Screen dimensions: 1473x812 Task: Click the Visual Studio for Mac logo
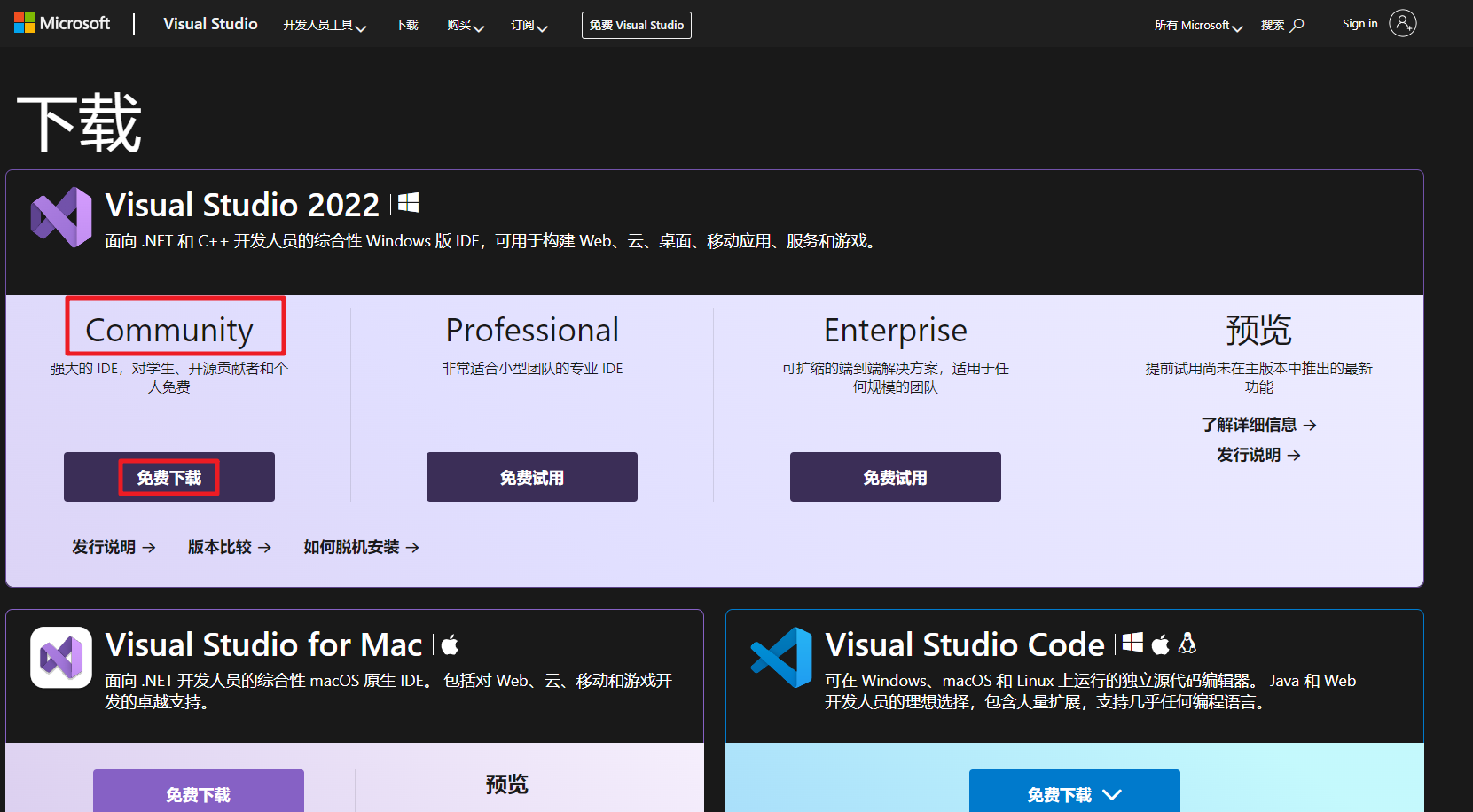(61, 657)
